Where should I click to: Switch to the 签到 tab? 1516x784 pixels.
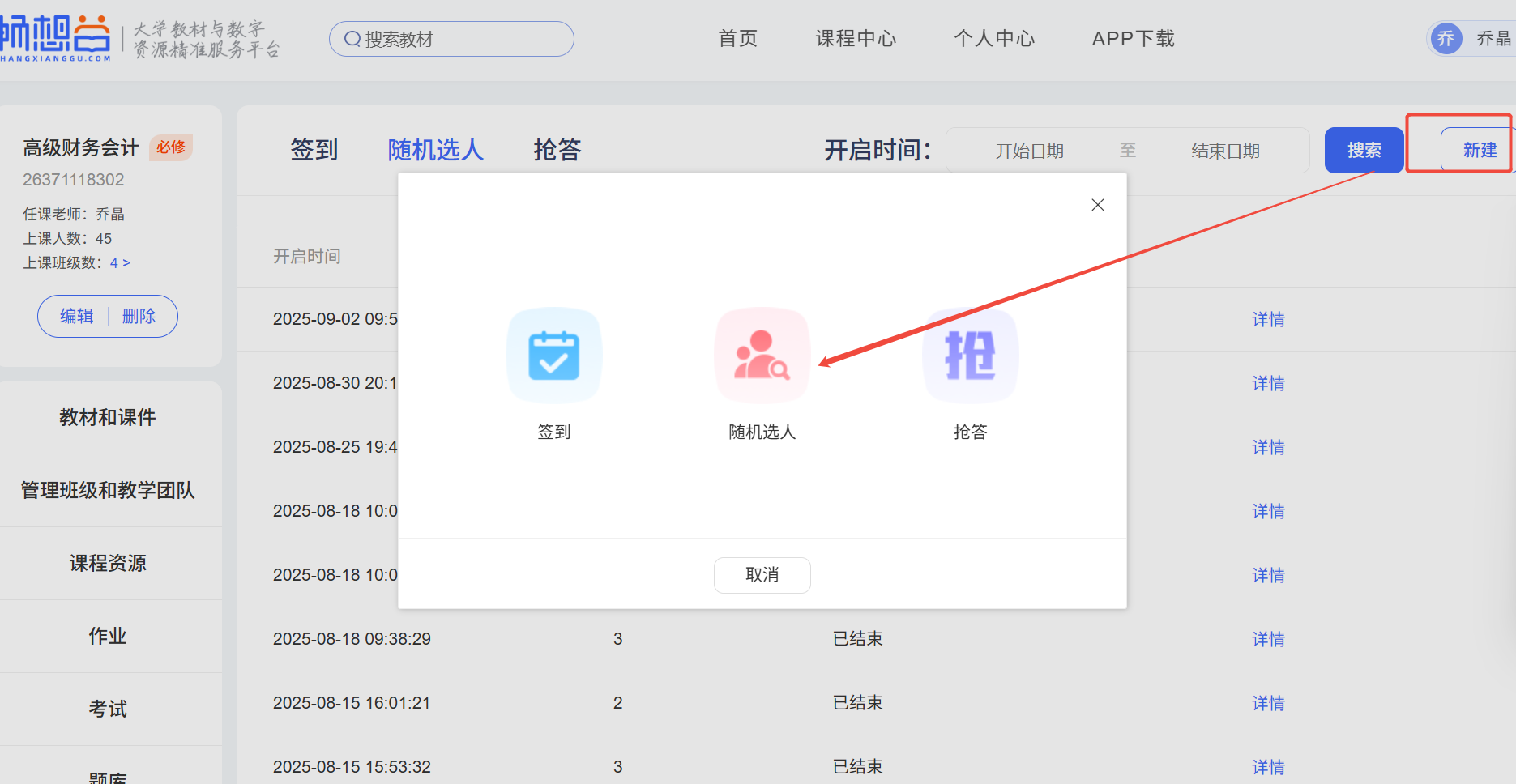click(314, 150)
